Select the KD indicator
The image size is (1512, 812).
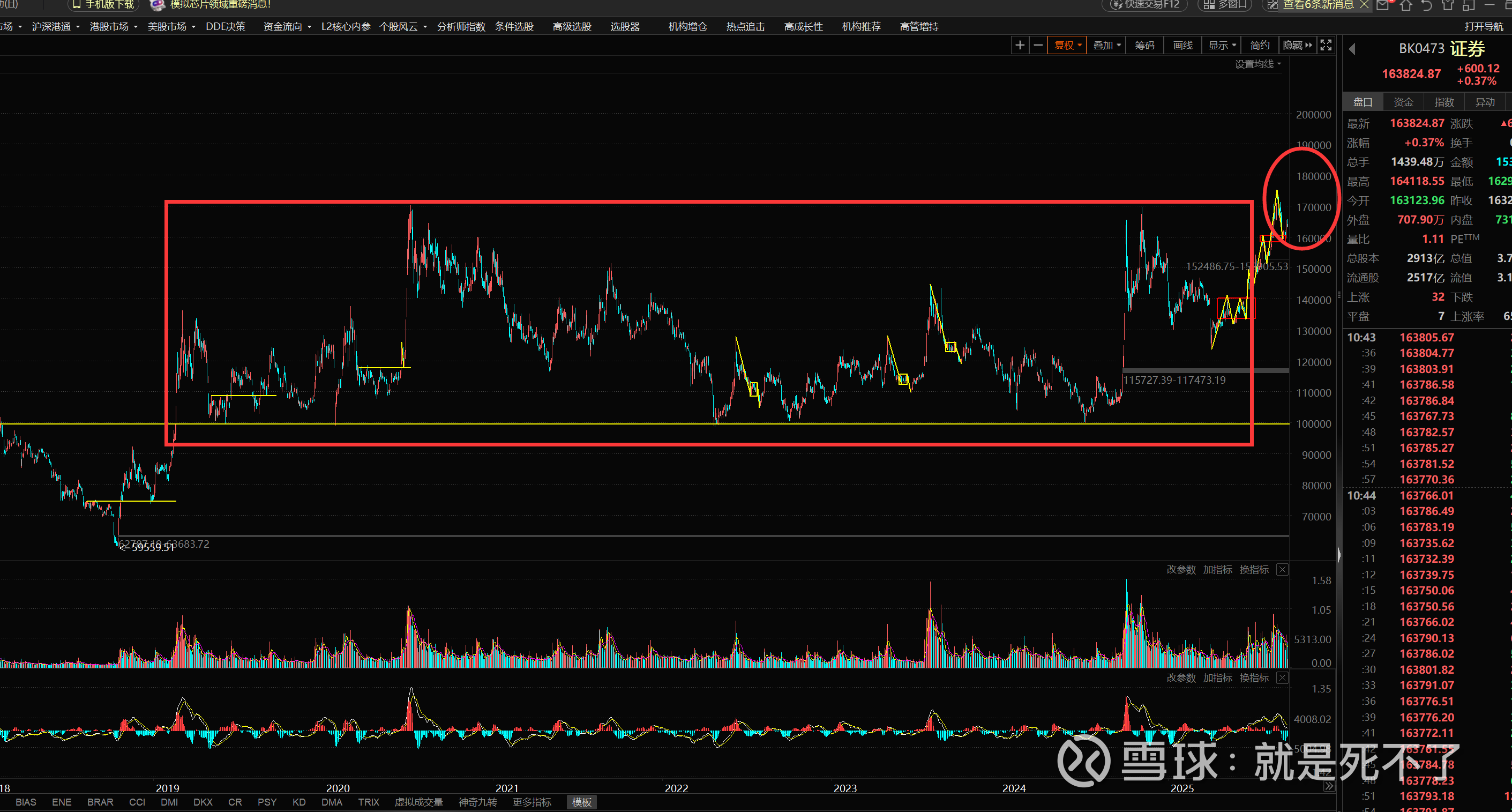299,802
